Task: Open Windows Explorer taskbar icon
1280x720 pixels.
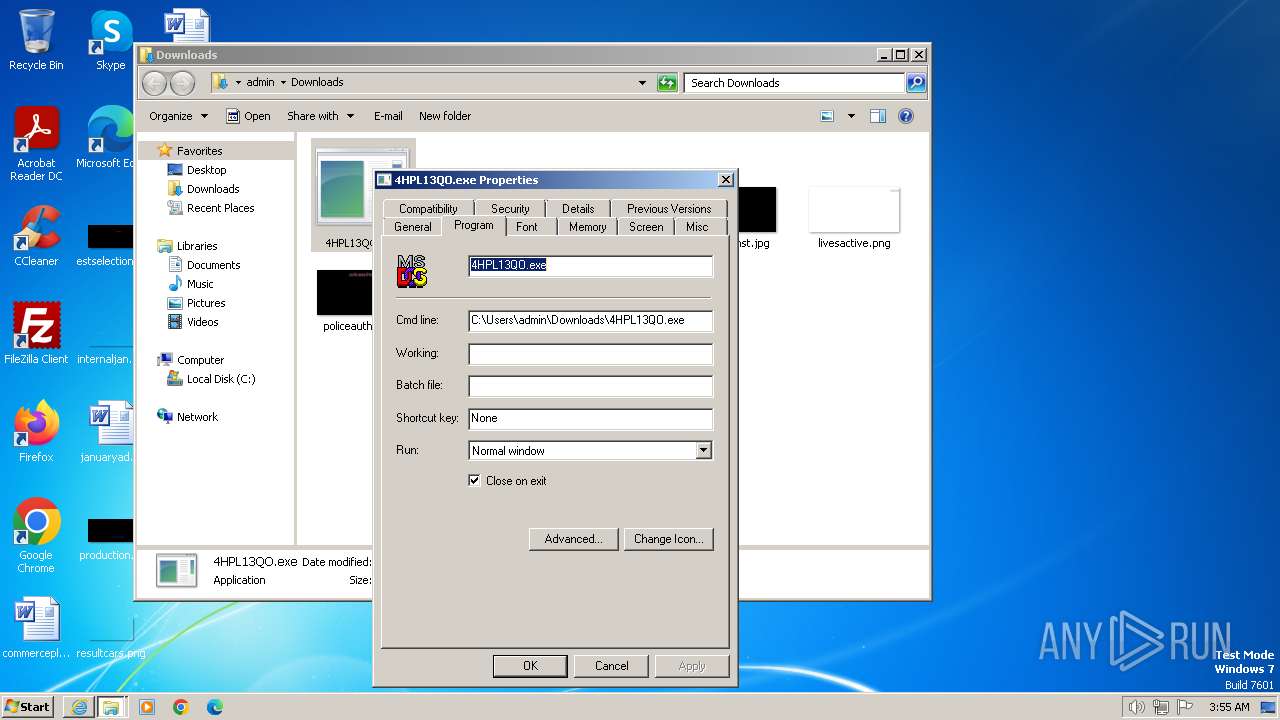Action: coord(111,707)
